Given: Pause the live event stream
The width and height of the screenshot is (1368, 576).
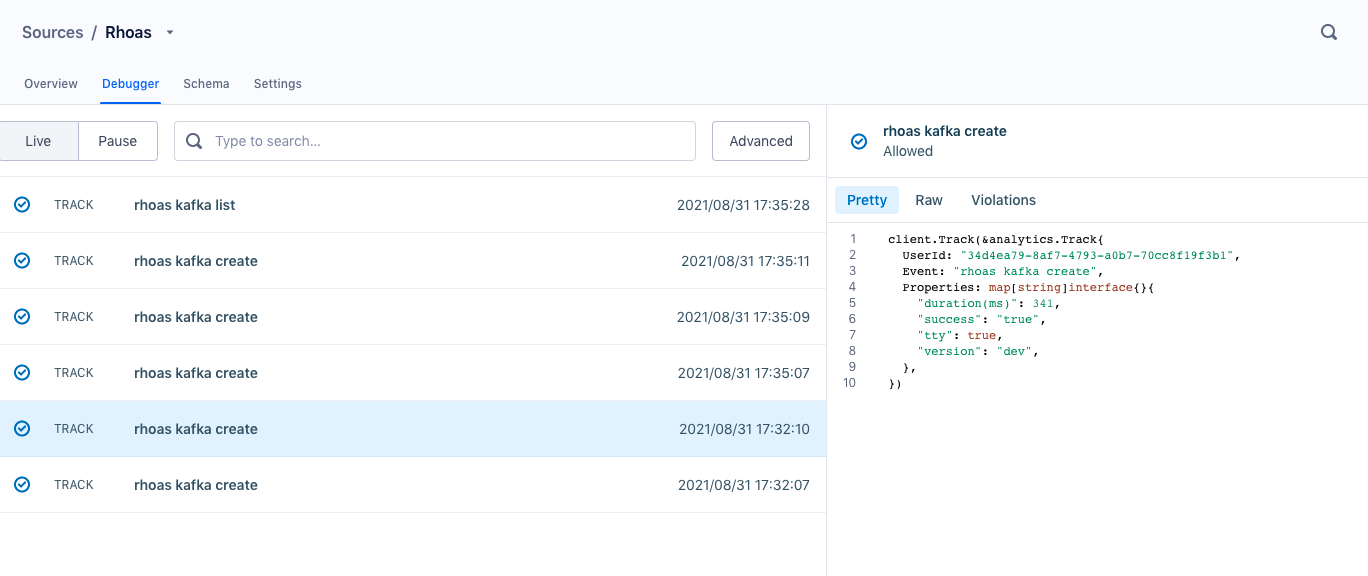Looking at the screenshot, I should (118, 141).
